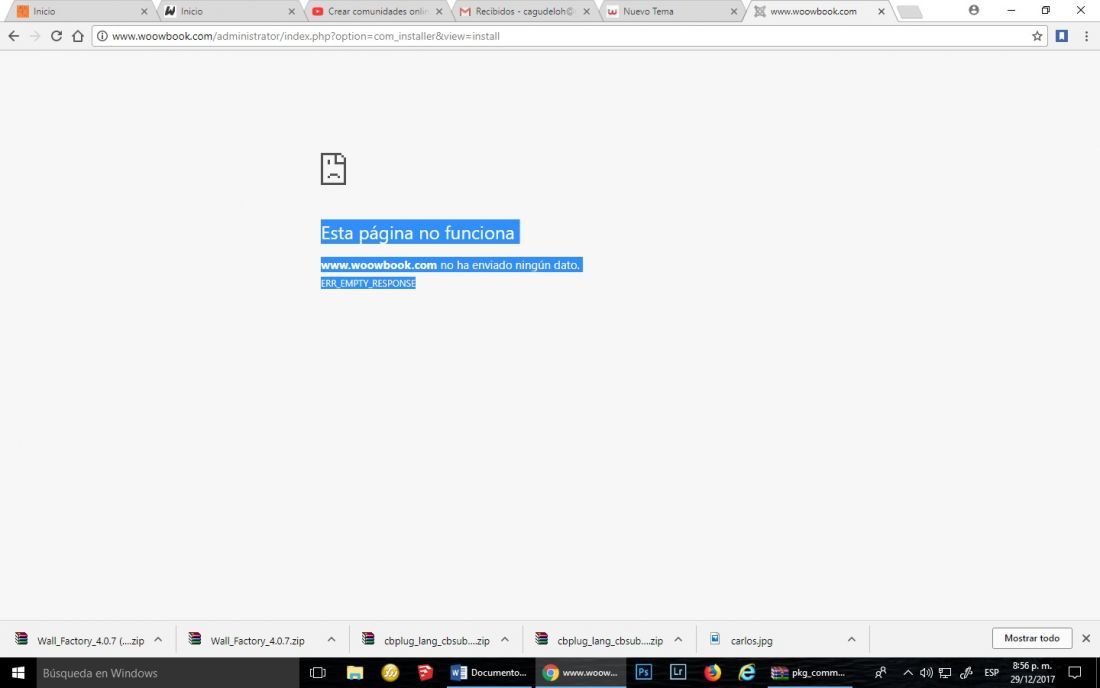Viewport: 1100px width, 688px height.
Task: Bookmark this page with the star
Action: tap(1037, 36)
